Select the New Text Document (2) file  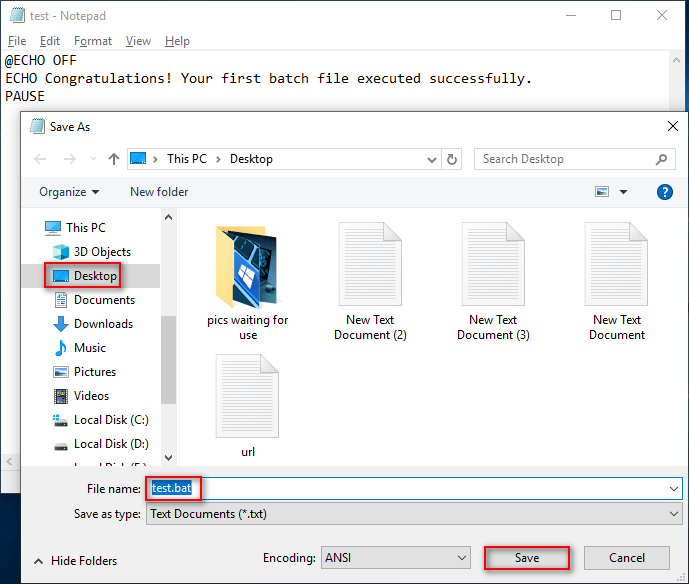pos(370,281)
